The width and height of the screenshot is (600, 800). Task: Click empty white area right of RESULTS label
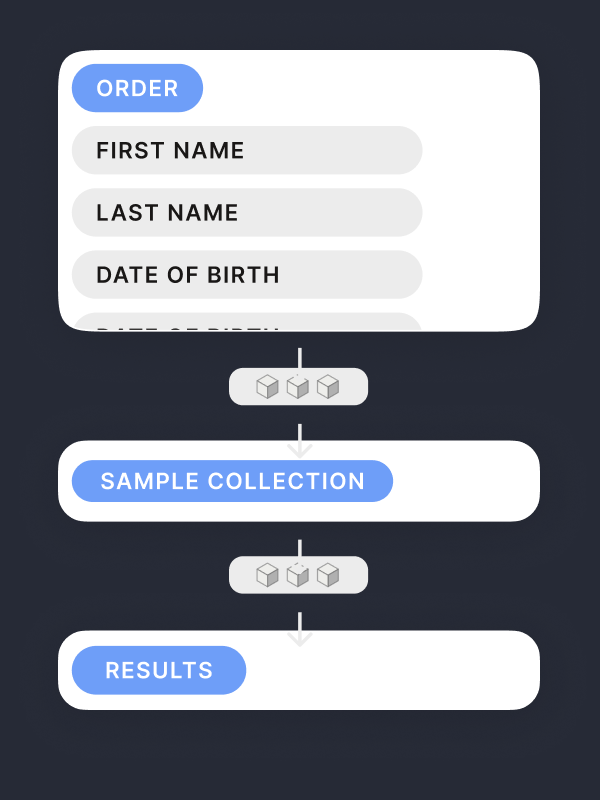click(390, 670)
